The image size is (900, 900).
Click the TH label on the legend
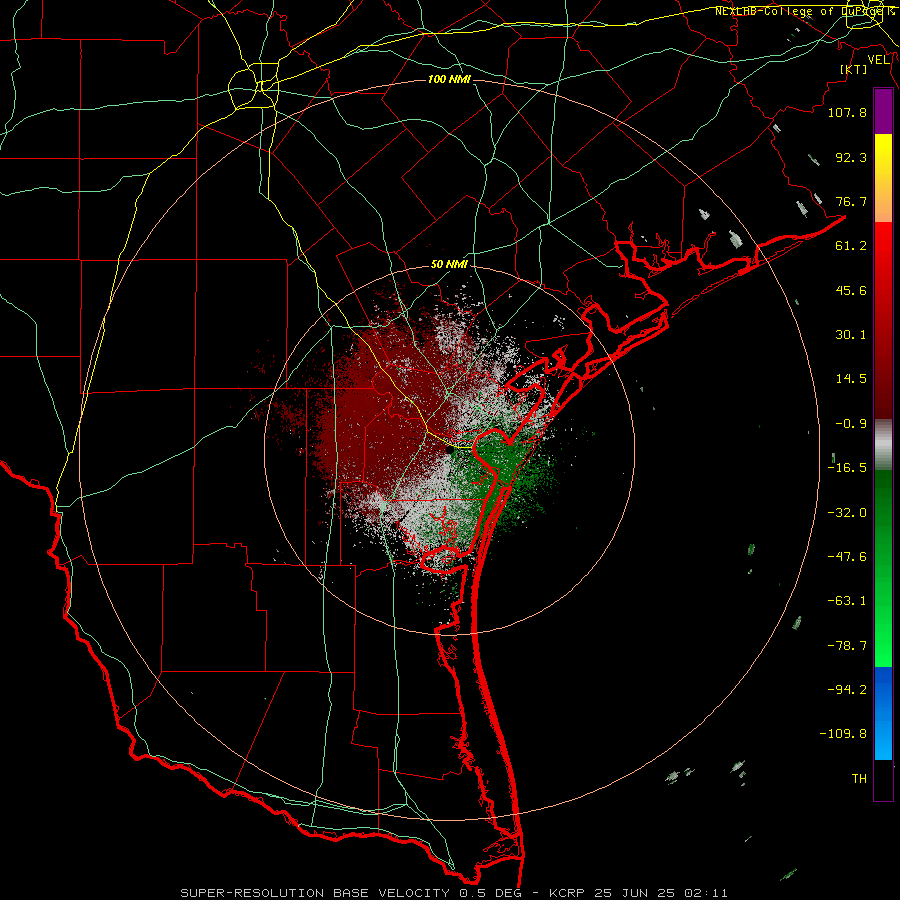[859, 779]
